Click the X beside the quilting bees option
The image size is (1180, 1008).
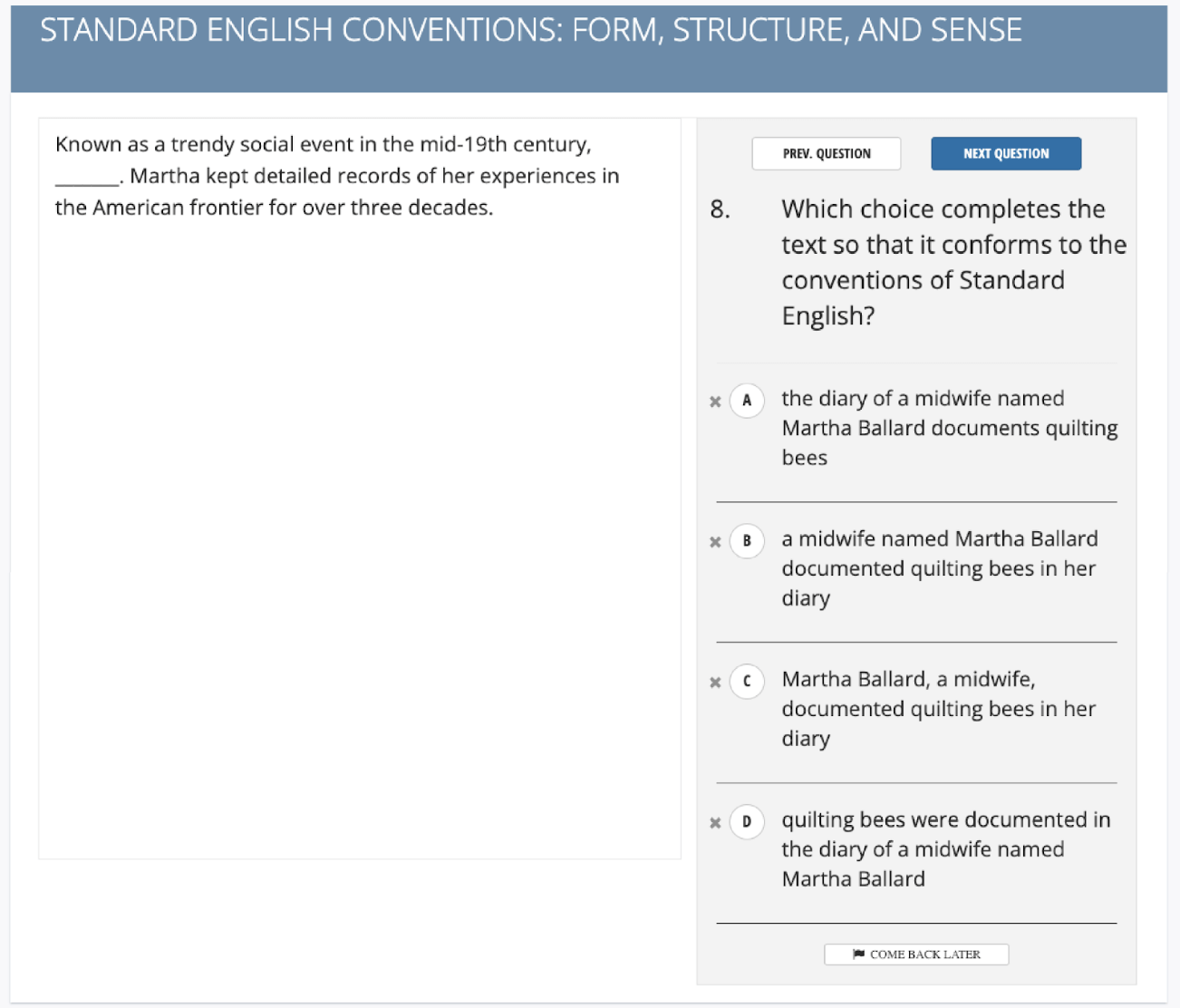(x=715, y=821)
